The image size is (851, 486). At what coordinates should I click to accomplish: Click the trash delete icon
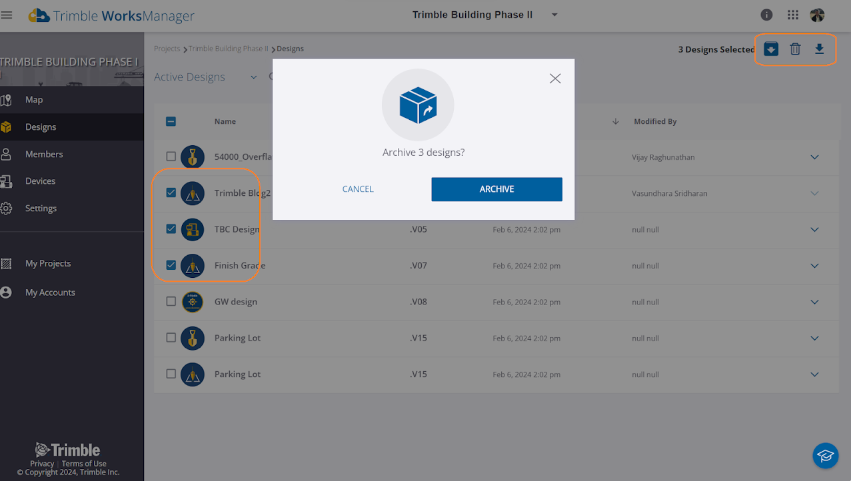coord(795,49)
